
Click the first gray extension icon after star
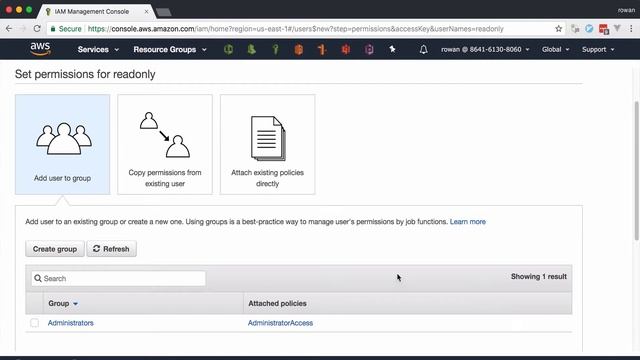[x=575, y=29]
